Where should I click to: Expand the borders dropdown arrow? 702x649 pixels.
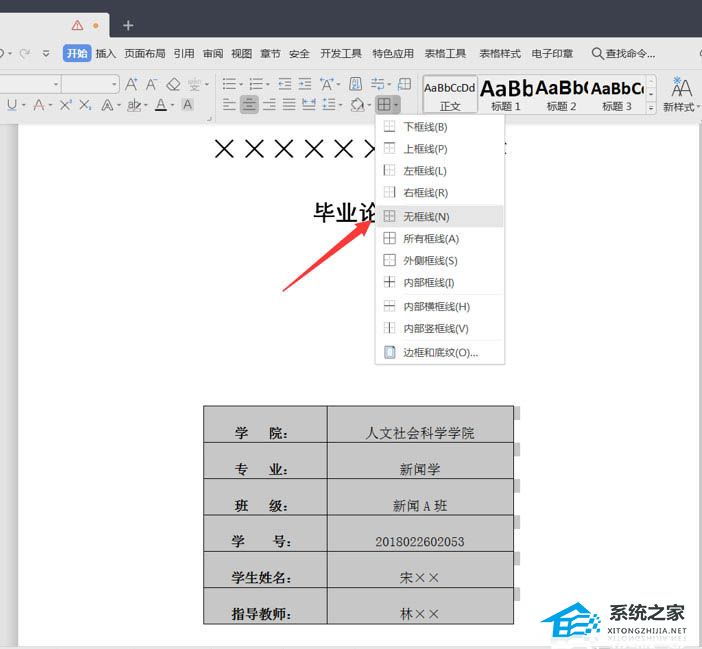pyautogui.click(x=397, y=105)
